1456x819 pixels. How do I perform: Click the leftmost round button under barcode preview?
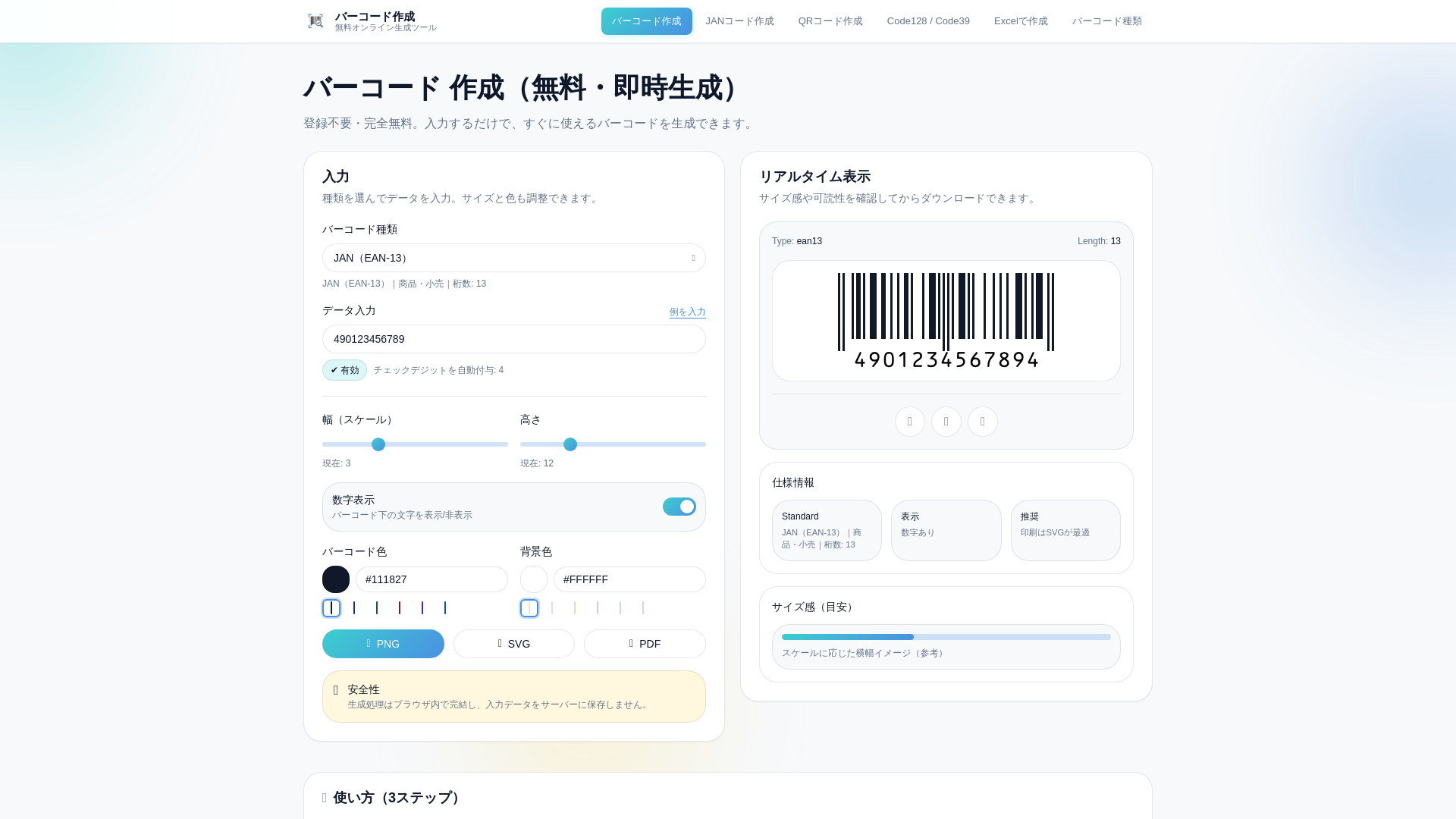[909, 422]
